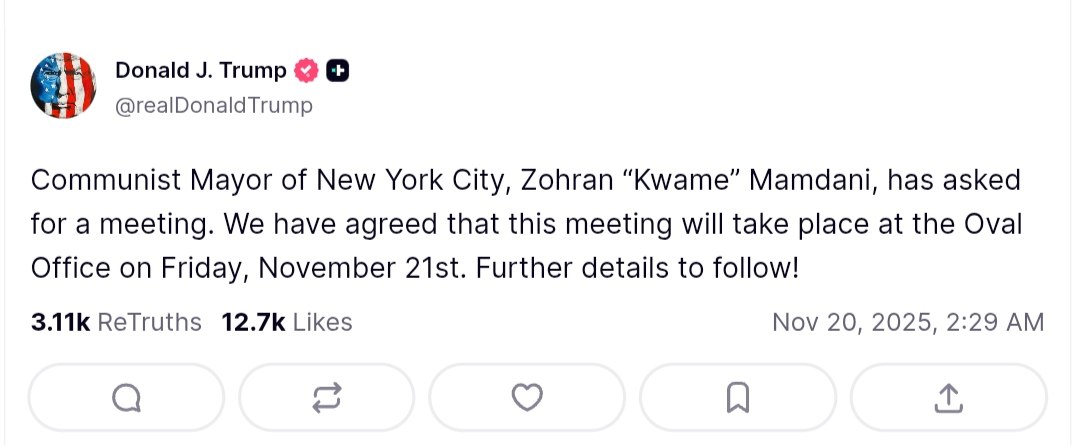Screen dimensions: 1080x445
Task: ReTruth the post with arrows icon
Action: pos(326,398)
